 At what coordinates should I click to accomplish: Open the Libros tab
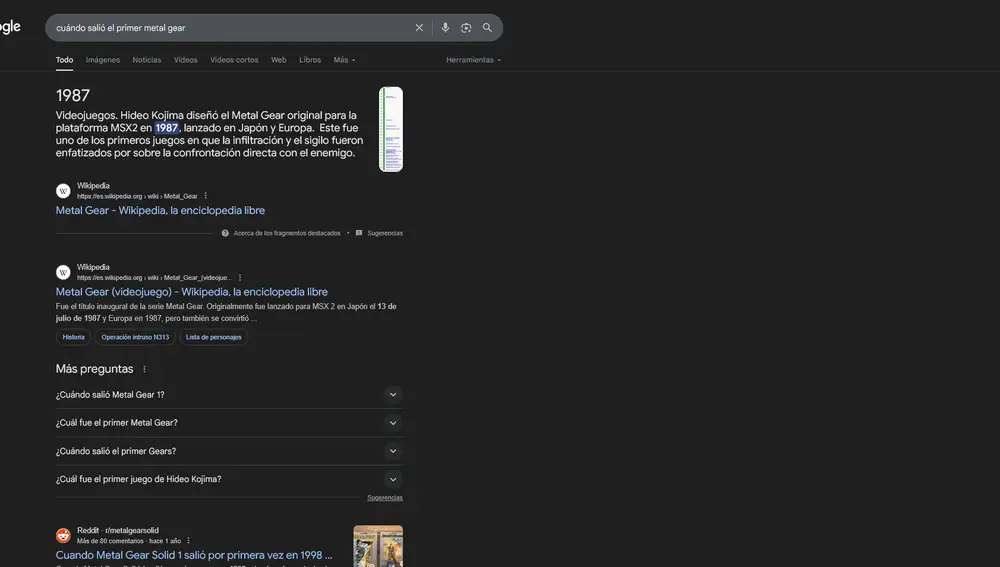(310, 60)
